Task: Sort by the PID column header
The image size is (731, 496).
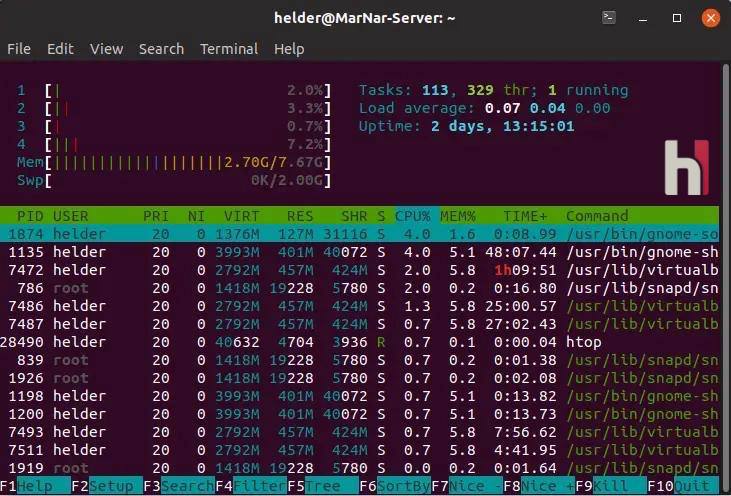Action: click(x=30, y=216)
